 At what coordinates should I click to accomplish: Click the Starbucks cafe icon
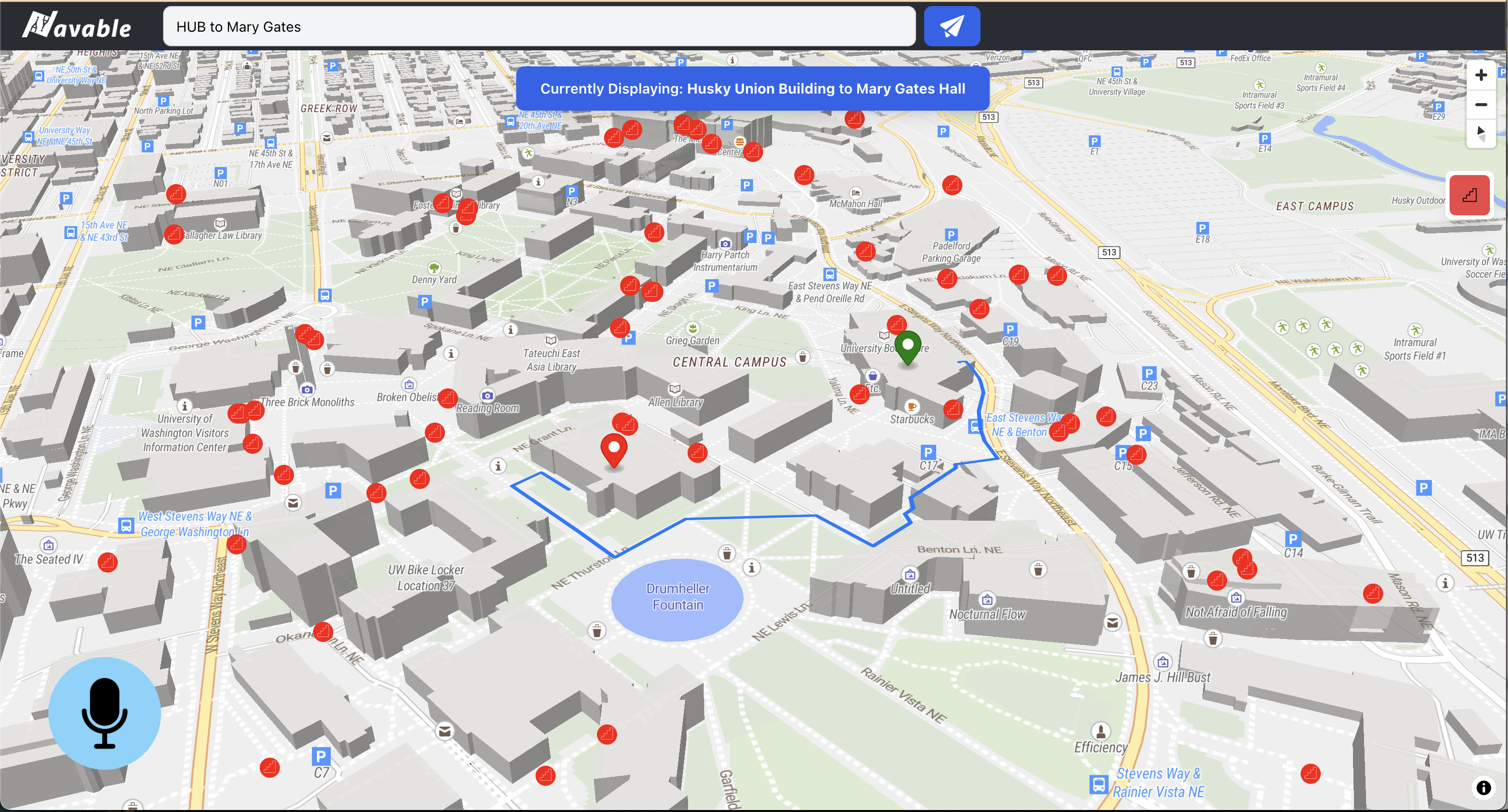[x=912, y=406]
